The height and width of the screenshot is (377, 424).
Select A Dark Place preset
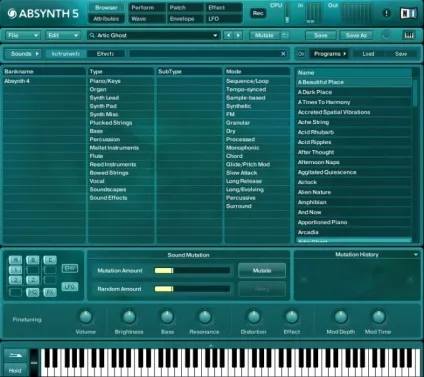pos(354,92)
